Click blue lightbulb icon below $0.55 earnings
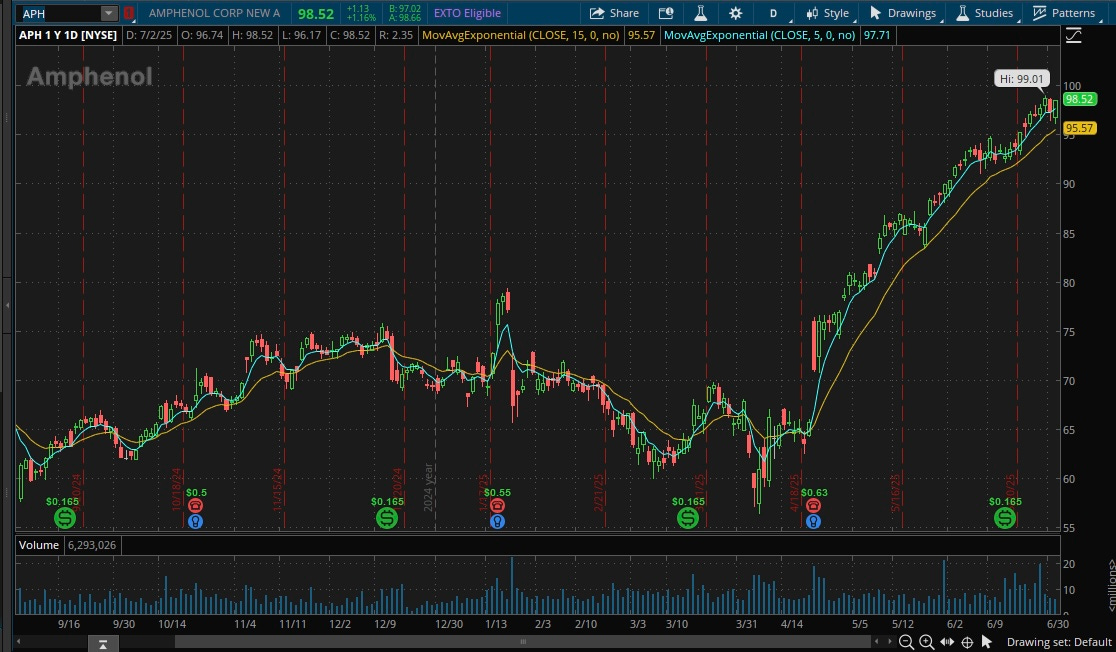 (x=497, y=522)
